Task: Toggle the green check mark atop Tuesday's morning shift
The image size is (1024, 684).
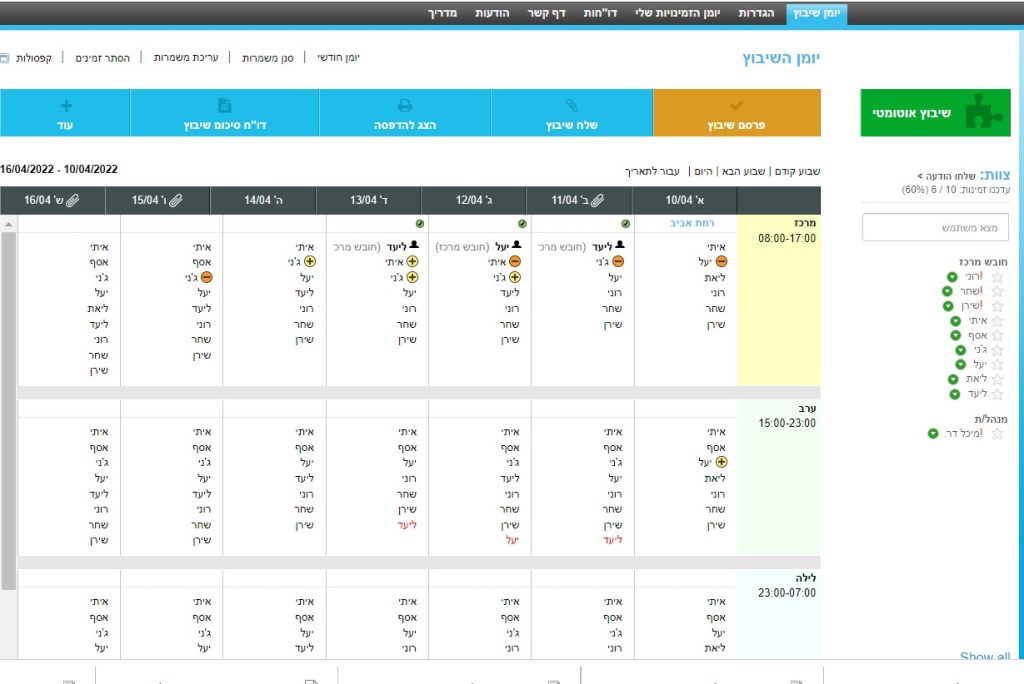Action: coord(523,224)
